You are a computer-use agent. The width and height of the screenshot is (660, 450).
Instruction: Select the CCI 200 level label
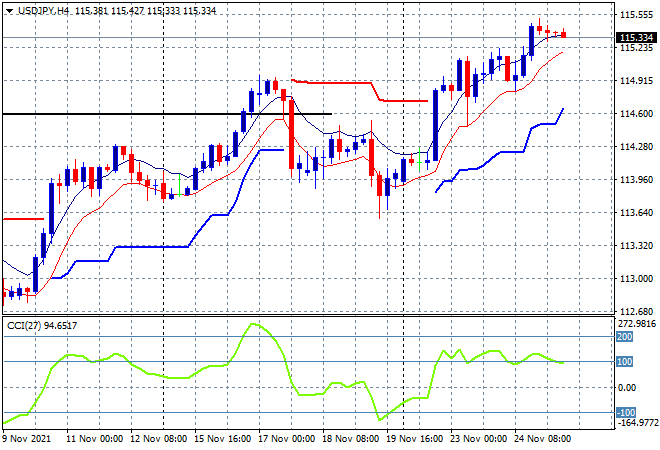[624, 337]
